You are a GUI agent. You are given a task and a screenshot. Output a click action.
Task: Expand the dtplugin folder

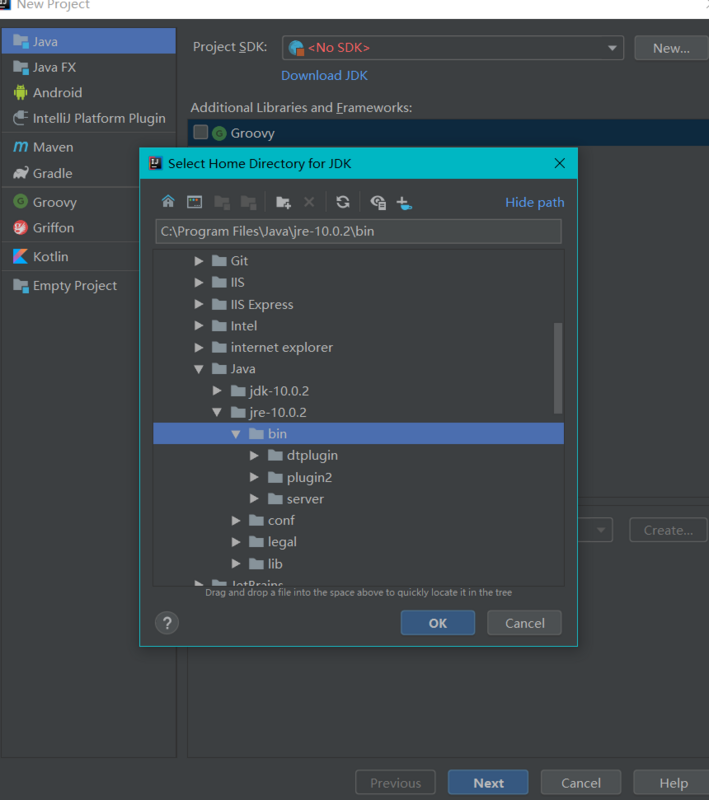click(x=254, y=456)
